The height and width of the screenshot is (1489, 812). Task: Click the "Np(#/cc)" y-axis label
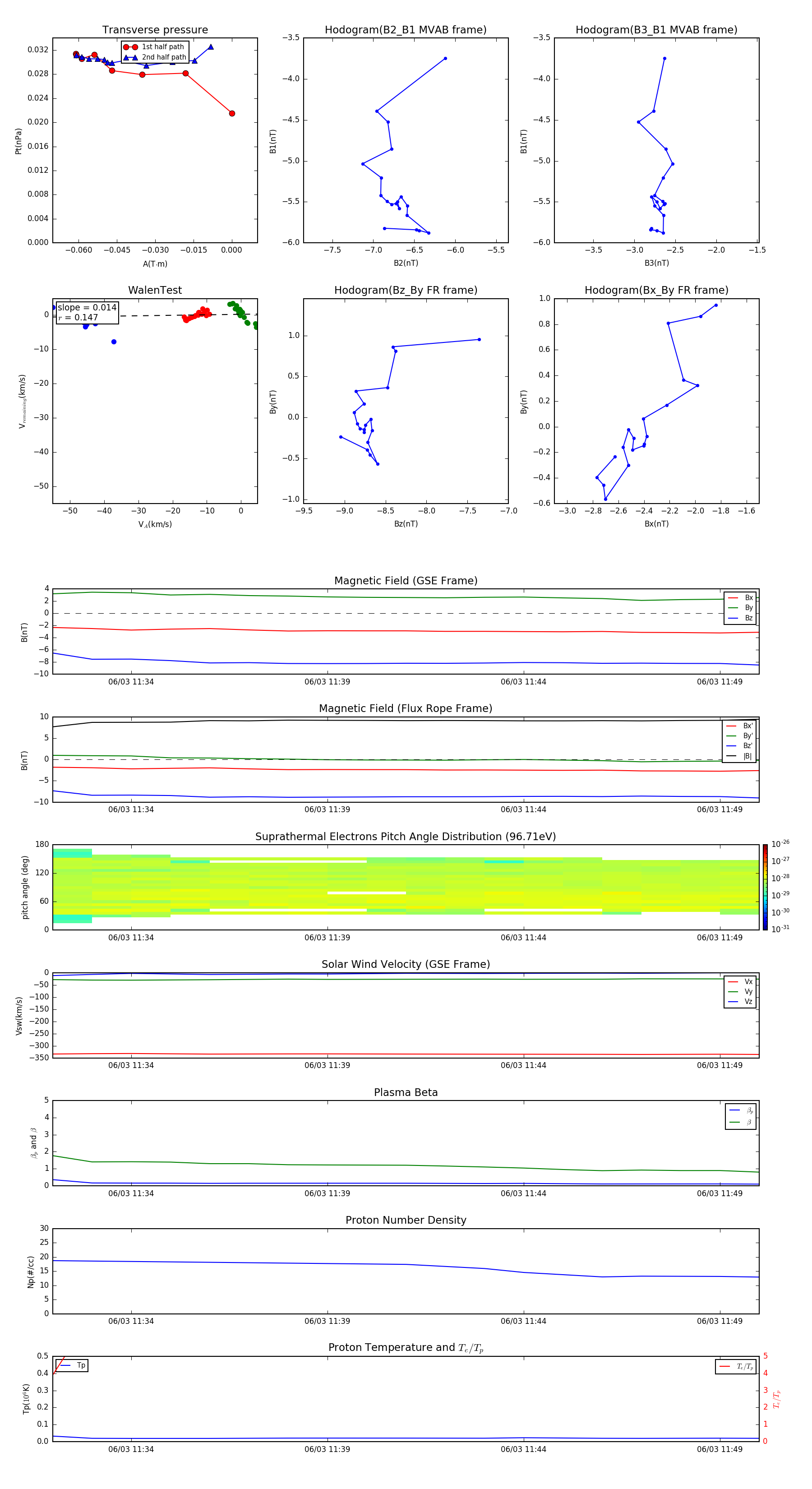point(31,1272)
